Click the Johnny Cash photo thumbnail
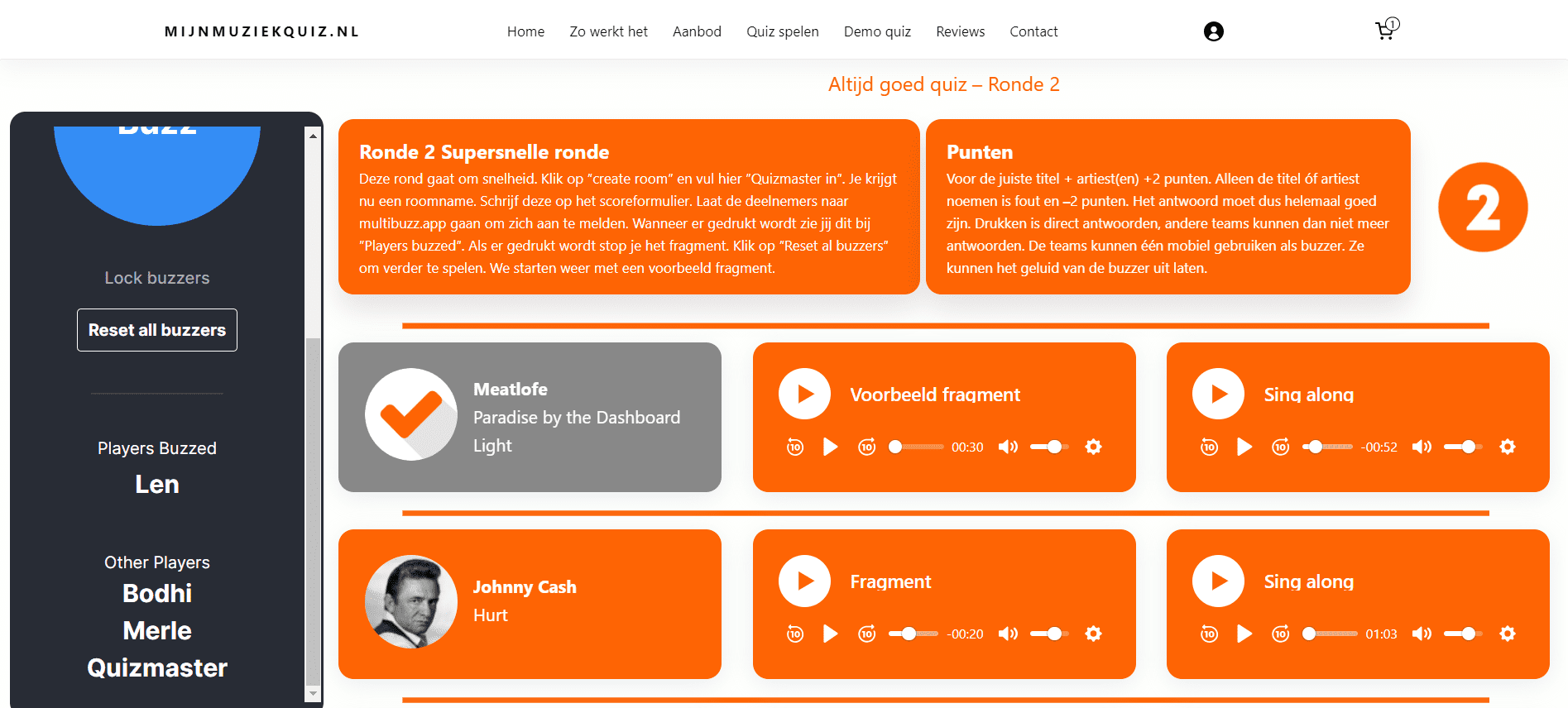The width and height of the screenshot is (1568, 708). click(411, 601)
